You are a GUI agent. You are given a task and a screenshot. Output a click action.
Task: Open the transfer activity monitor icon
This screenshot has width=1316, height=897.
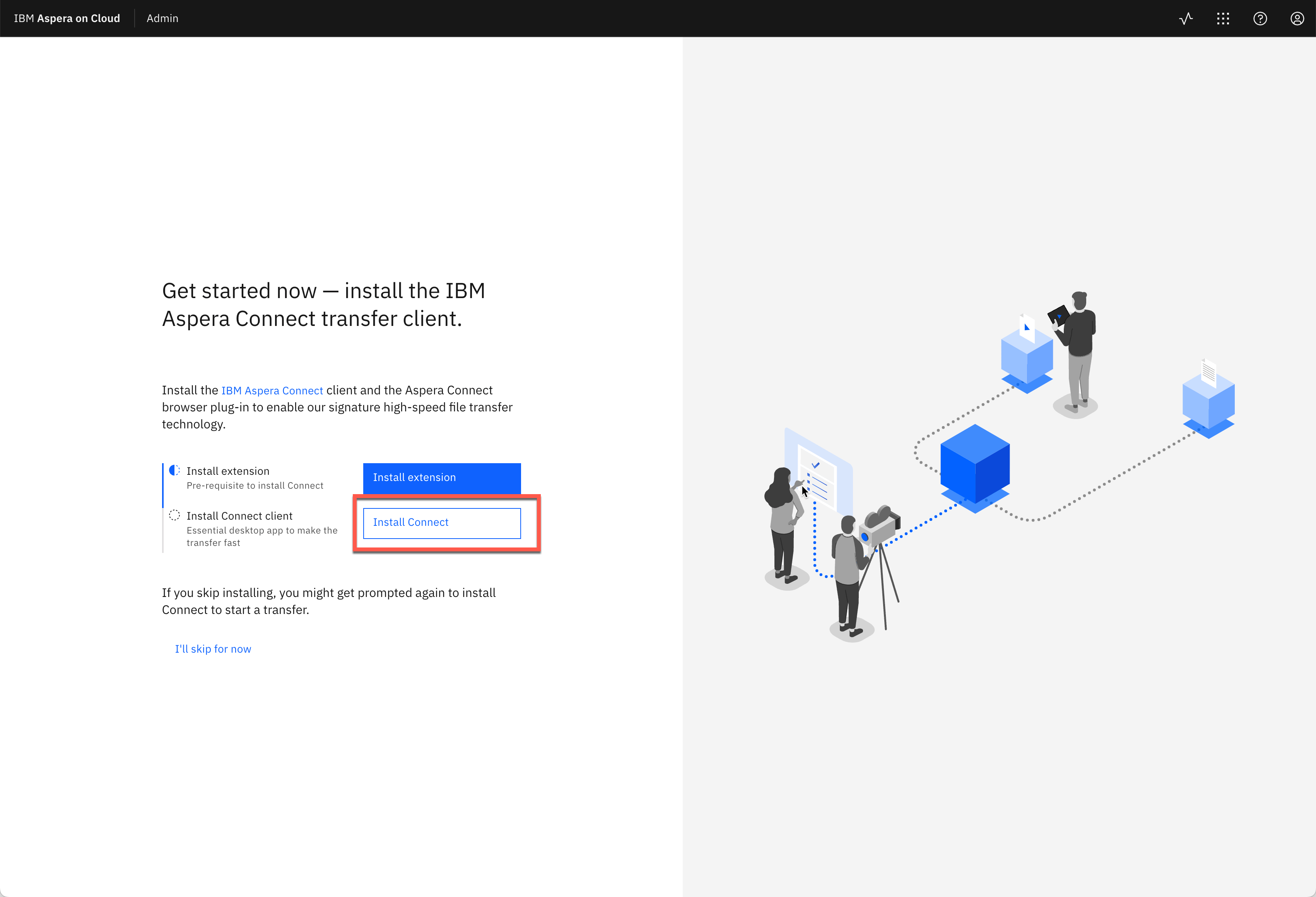pos(1186,18)
